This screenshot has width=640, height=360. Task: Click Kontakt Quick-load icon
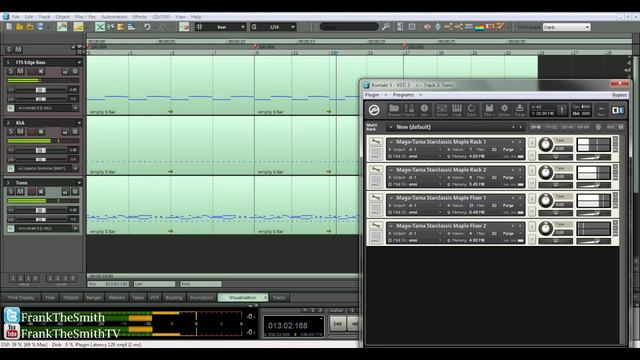click(471, 110)
